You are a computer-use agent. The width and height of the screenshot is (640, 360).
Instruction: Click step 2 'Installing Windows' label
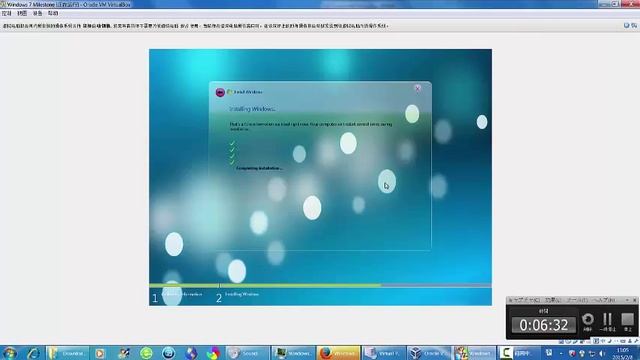tap(242, 294)
